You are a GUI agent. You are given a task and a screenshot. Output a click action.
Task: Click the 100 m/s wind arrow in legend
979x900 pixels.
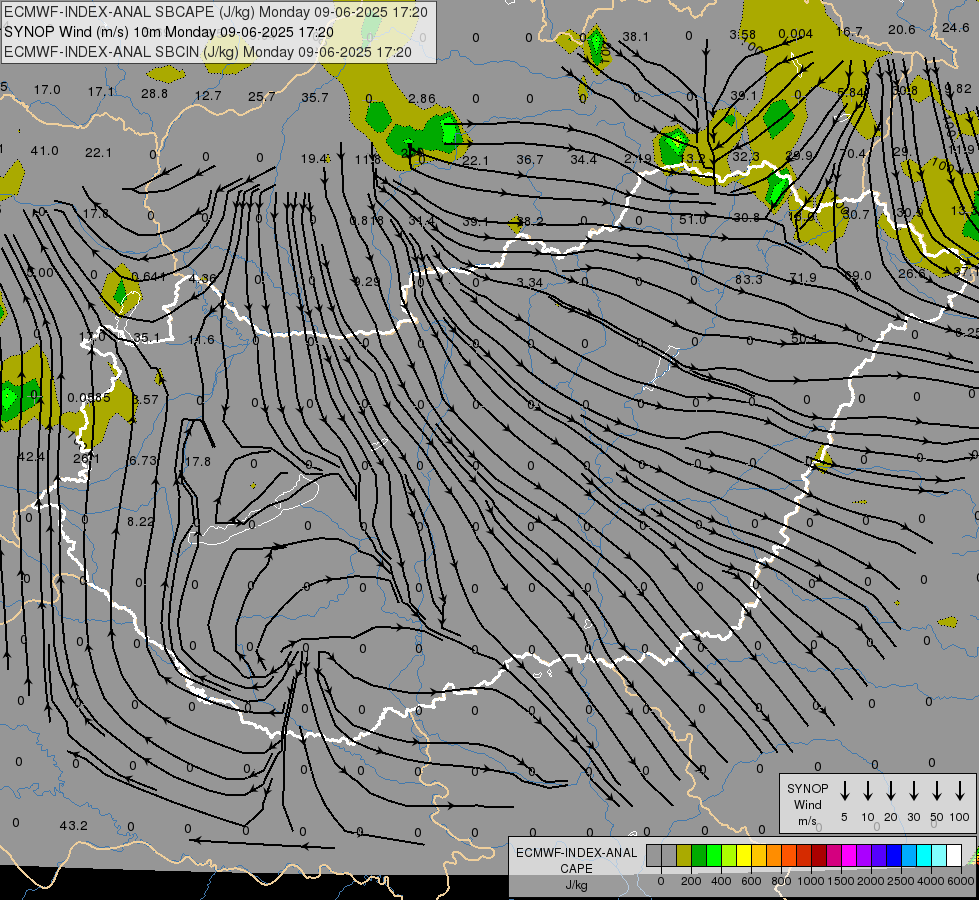click(960, 791)
